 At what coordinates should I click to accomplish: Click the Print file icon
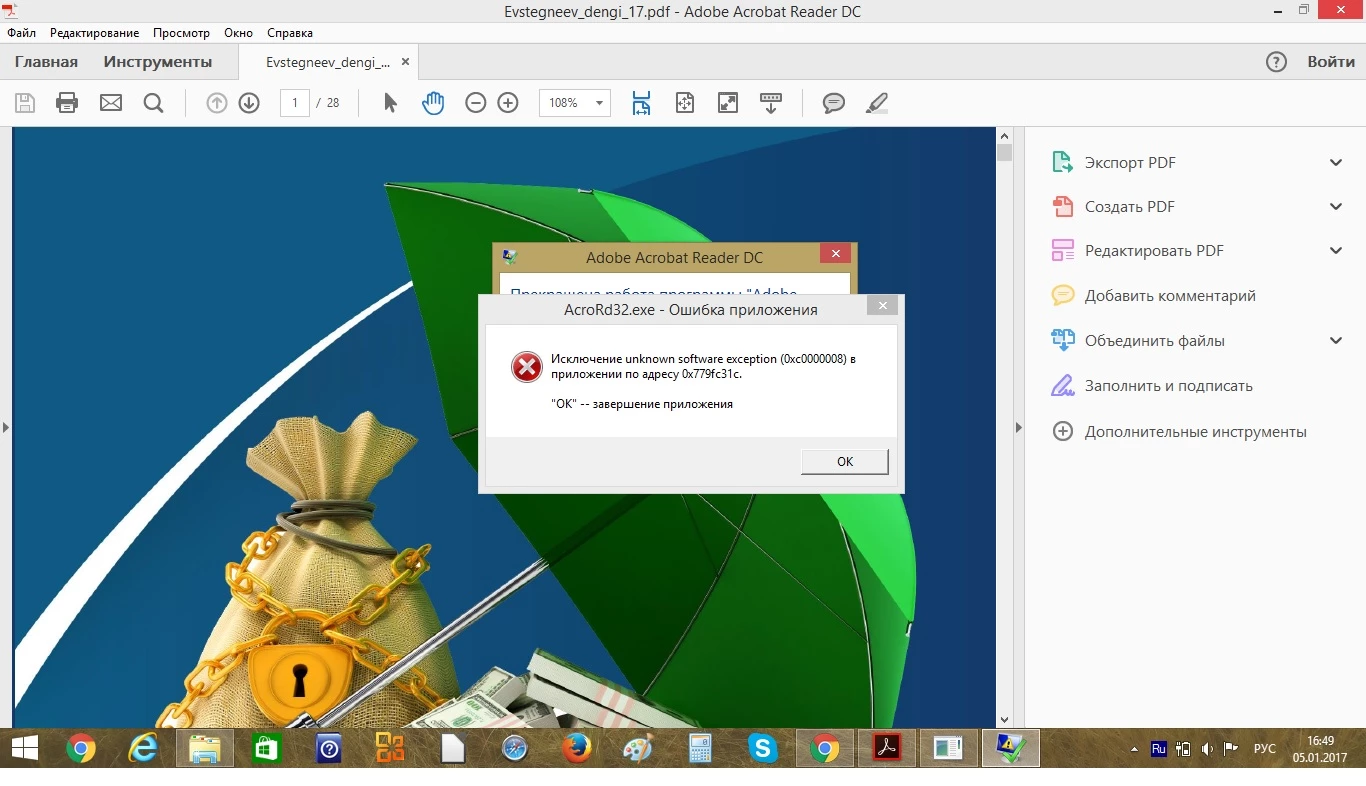click(x=67, y=103)
